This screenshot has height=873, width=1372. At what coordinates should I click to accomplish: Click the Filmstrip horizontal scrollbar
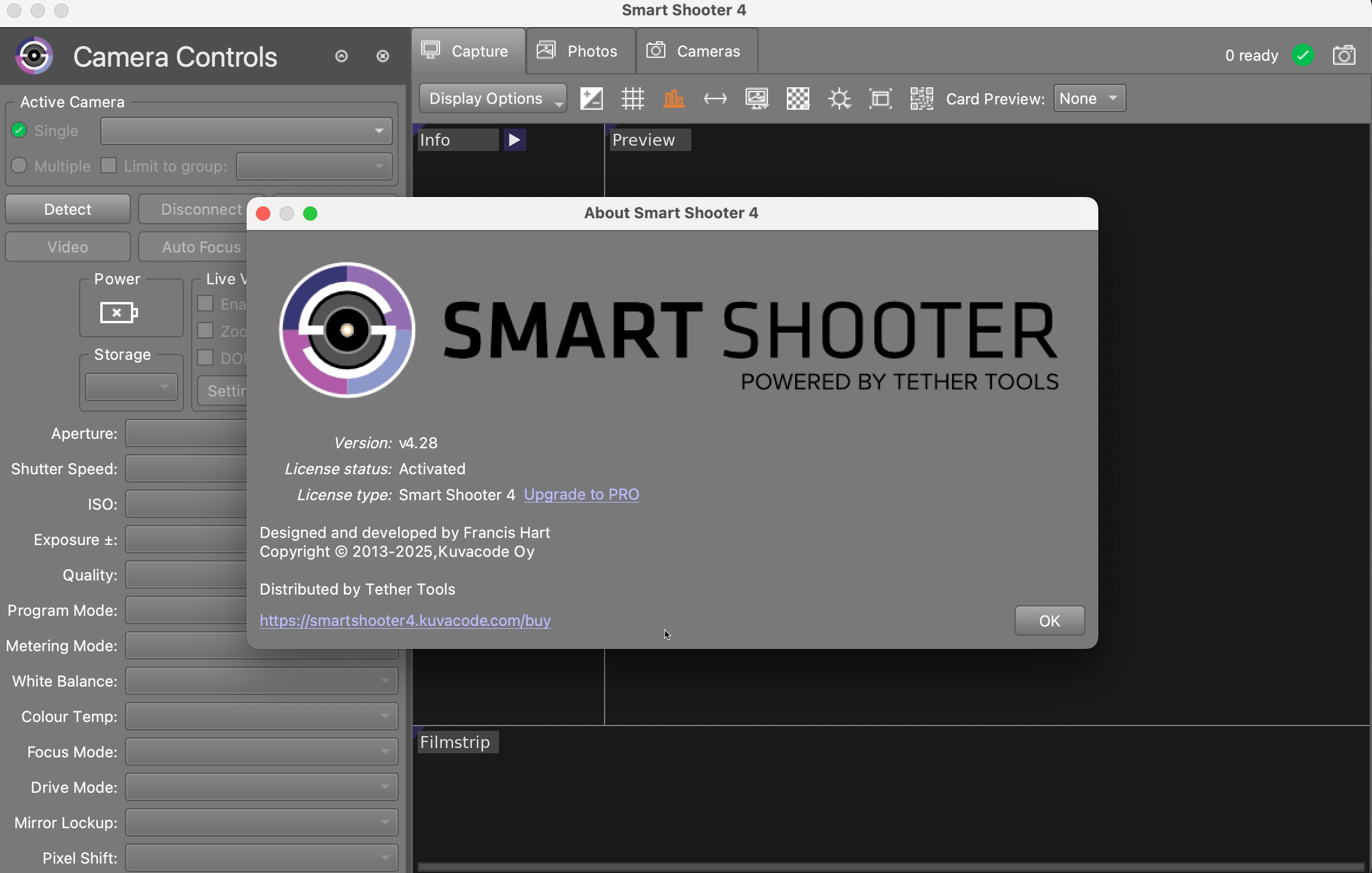coord(891,867)
